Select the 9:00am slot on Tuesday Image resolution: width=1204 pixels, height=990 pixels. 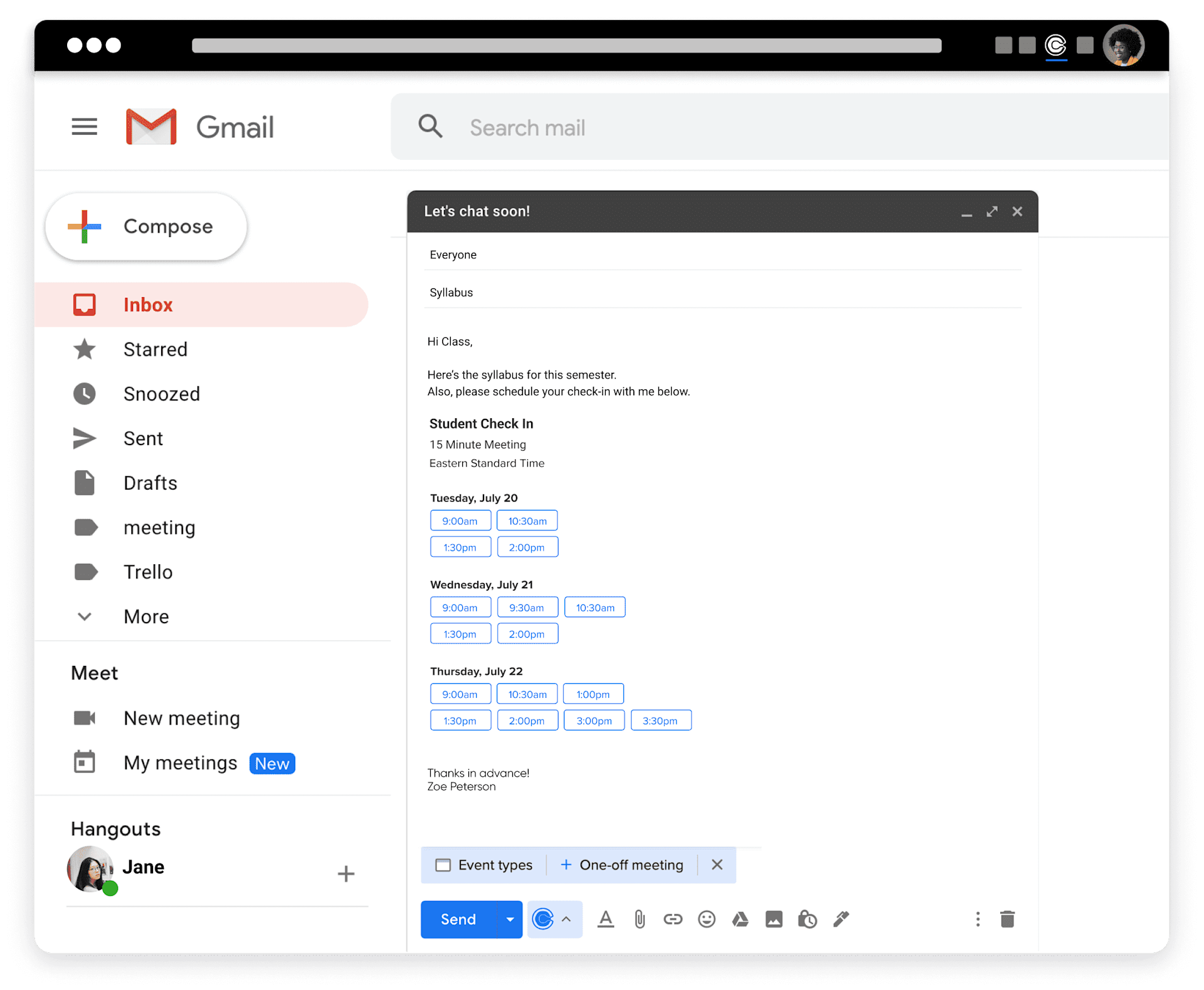[460, 520]
